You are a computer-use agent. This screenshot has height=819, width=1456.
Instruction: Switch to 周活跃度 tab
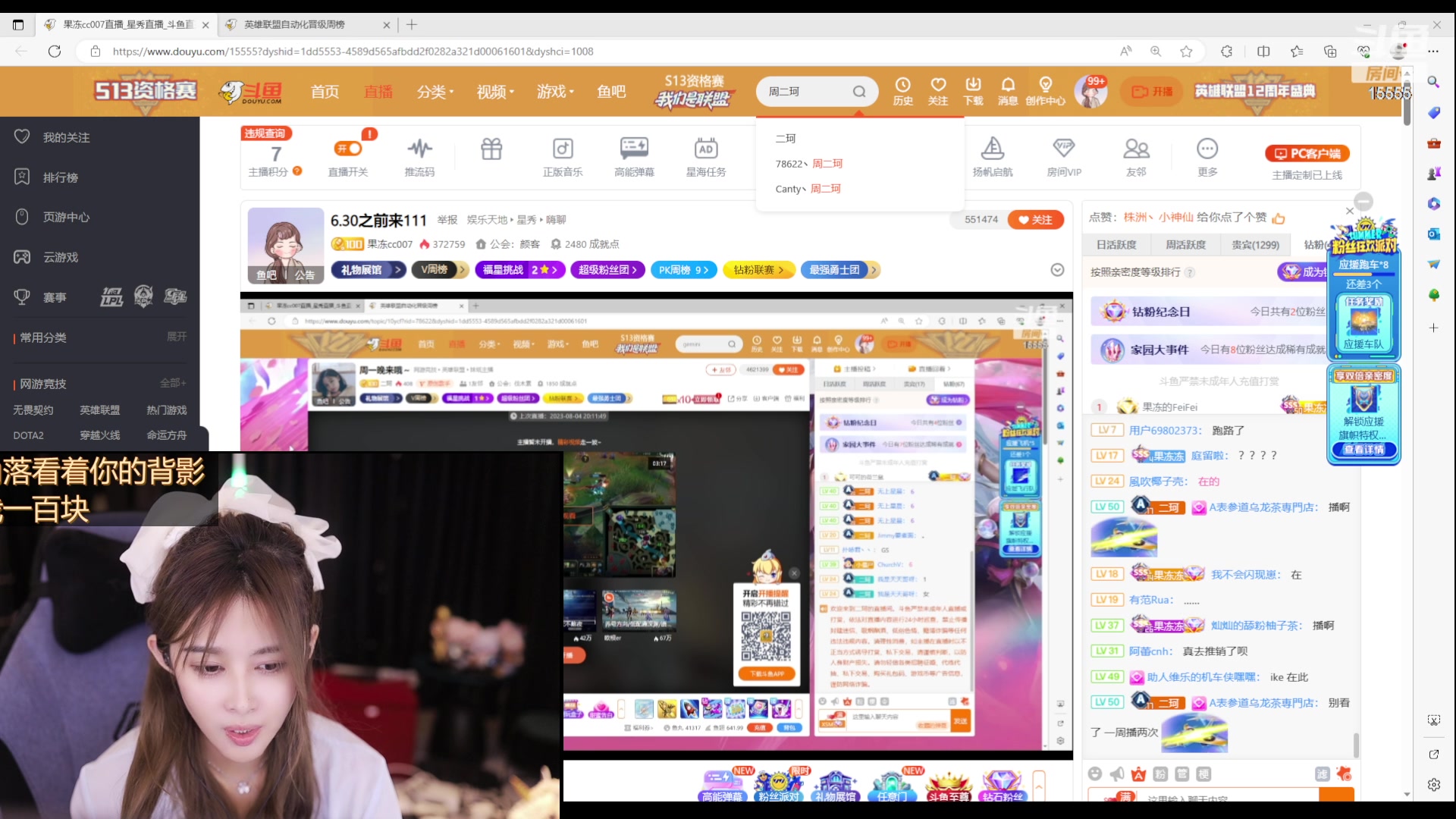tap(1185, 244)
